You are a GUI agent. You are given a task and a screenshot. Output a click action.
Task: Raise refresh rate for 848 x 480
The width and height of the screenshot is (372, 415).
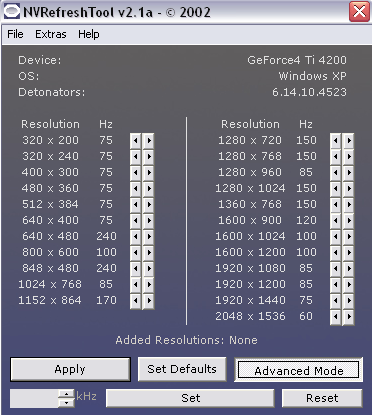pyautogui.click(x=149, y=269)
